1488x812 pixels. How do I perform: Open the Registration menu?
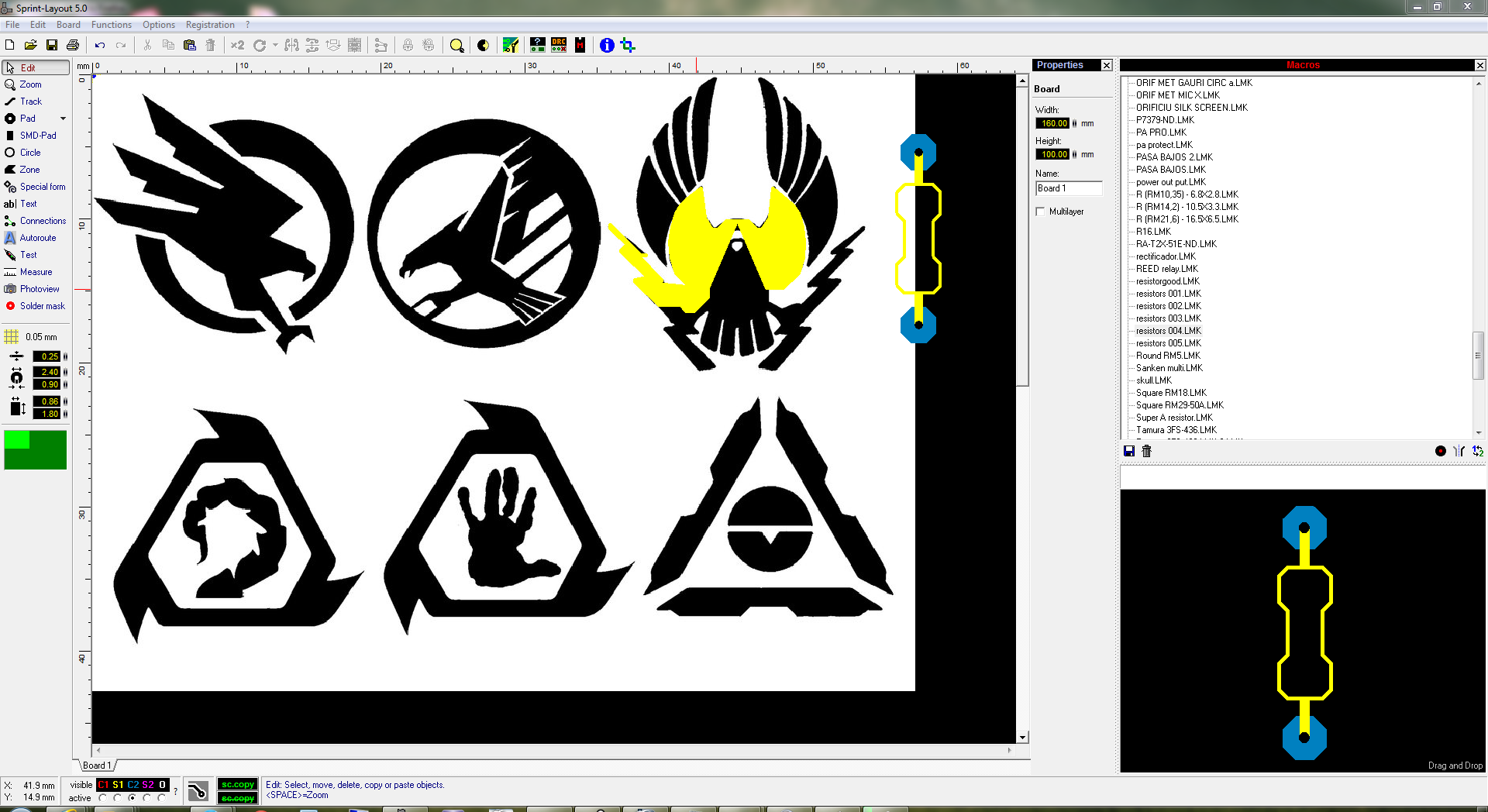(210, 25)
